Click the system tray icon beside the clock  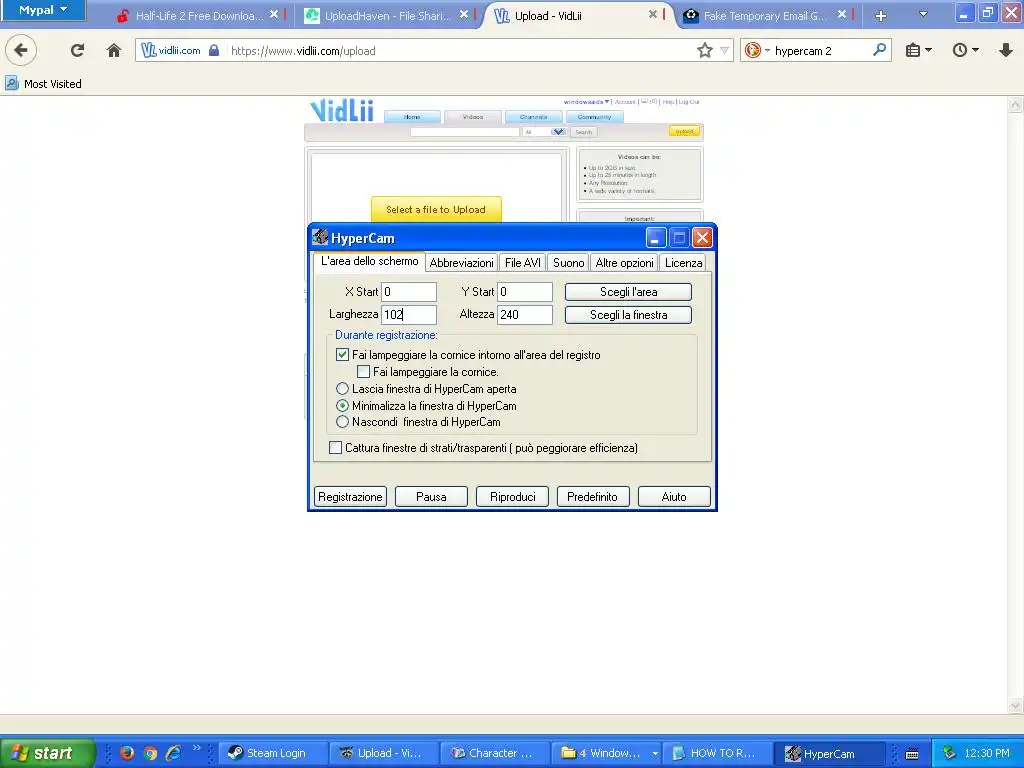coord(949,753)
